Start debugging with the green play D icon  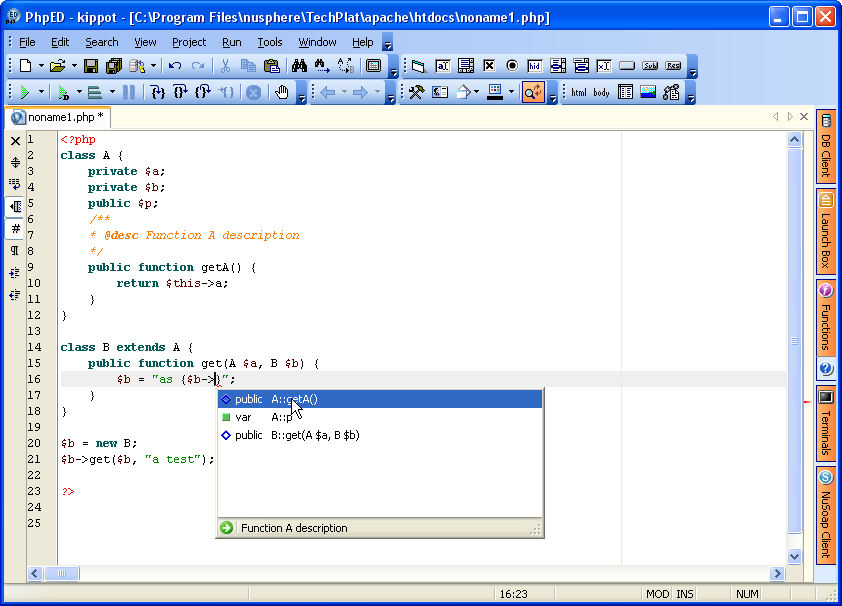pos(63,92)
